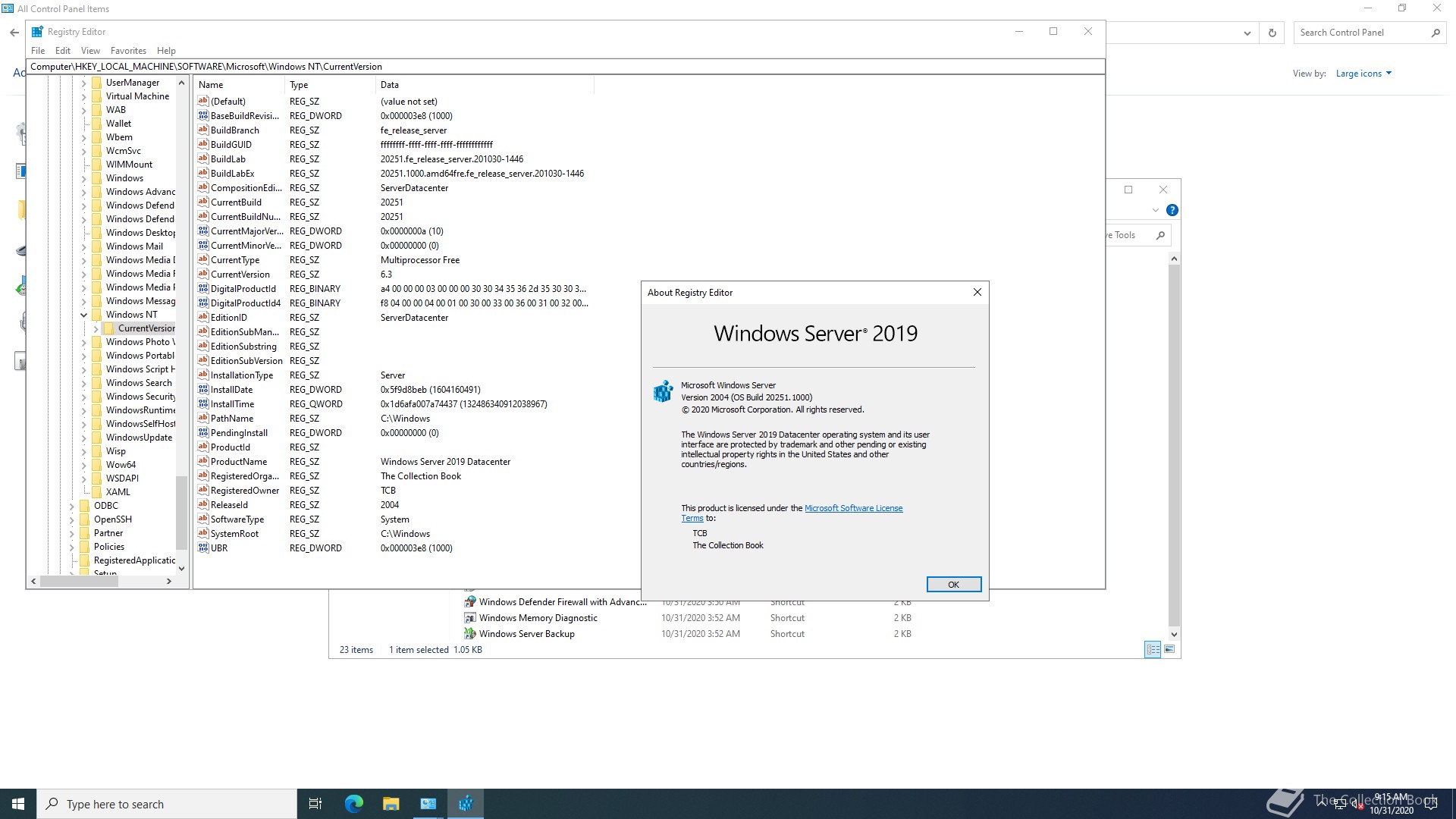
Task: Click the BaseBuildRevision DWORD value icon
Action: coord(203,115)
